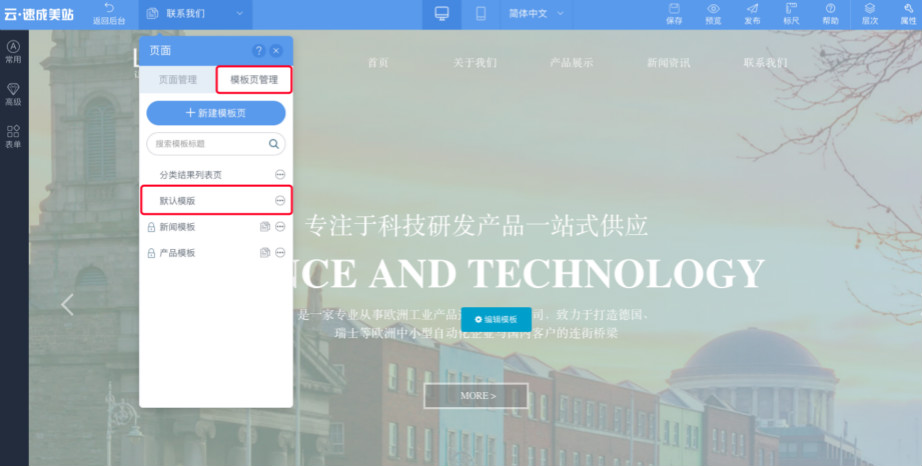Select the 模板页管理 tab
Viewport: 922px width, 466px height.
point(254,80)
